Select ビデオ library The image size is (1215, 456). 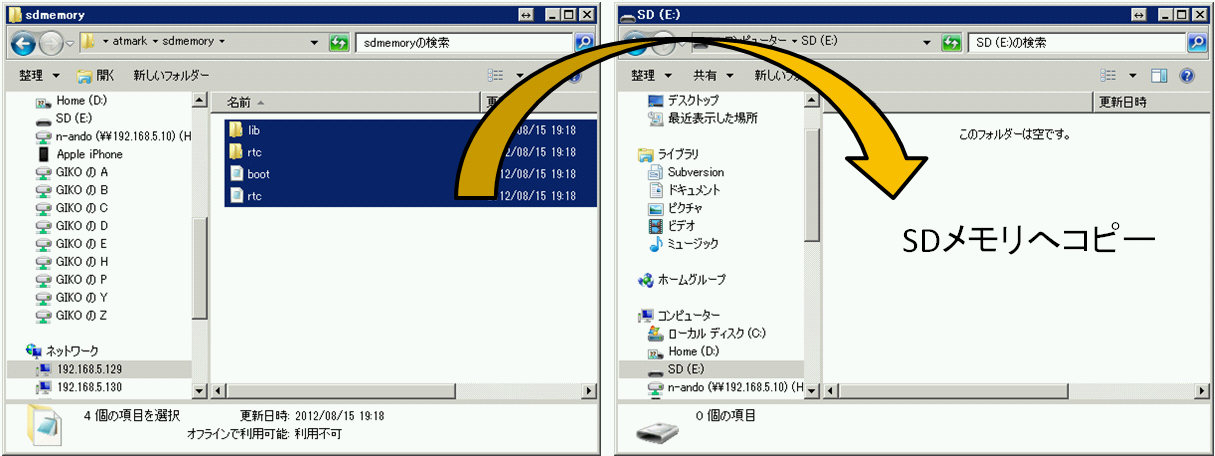point(672,226)
